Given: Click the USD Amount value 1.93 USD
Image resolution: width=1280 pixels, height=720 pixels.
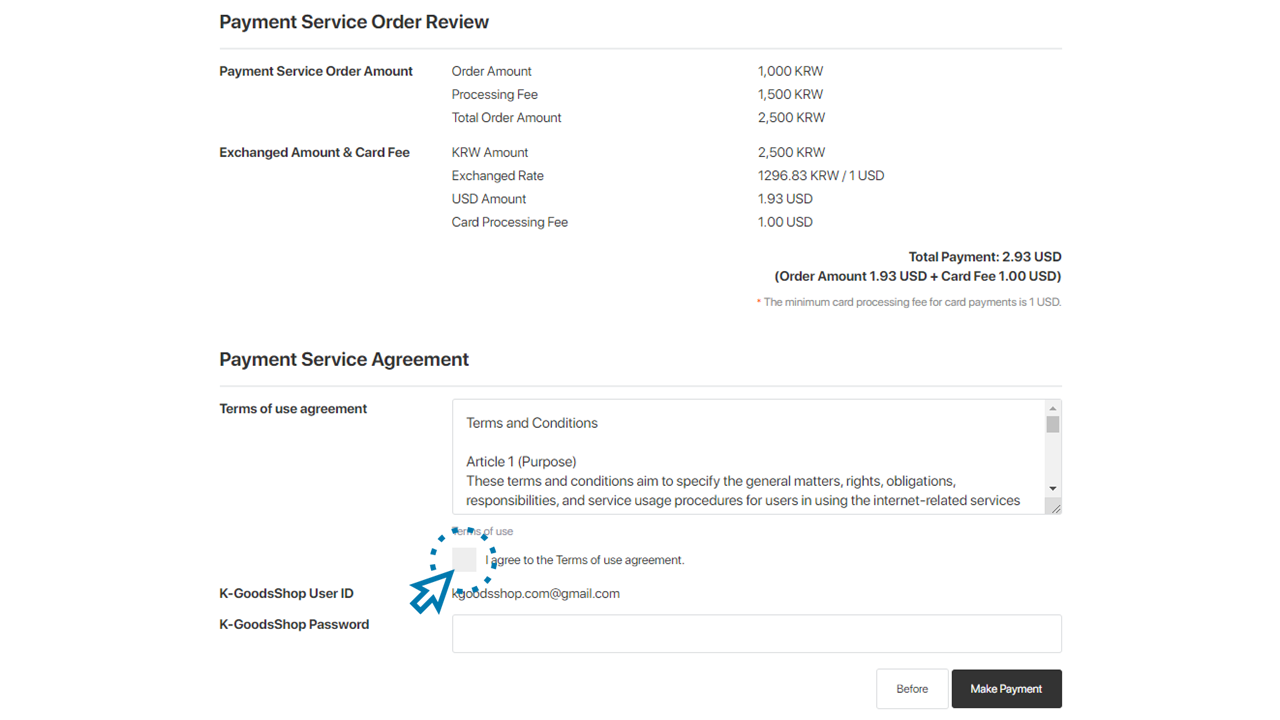Looking at the screenshot, I should [785, 199].
